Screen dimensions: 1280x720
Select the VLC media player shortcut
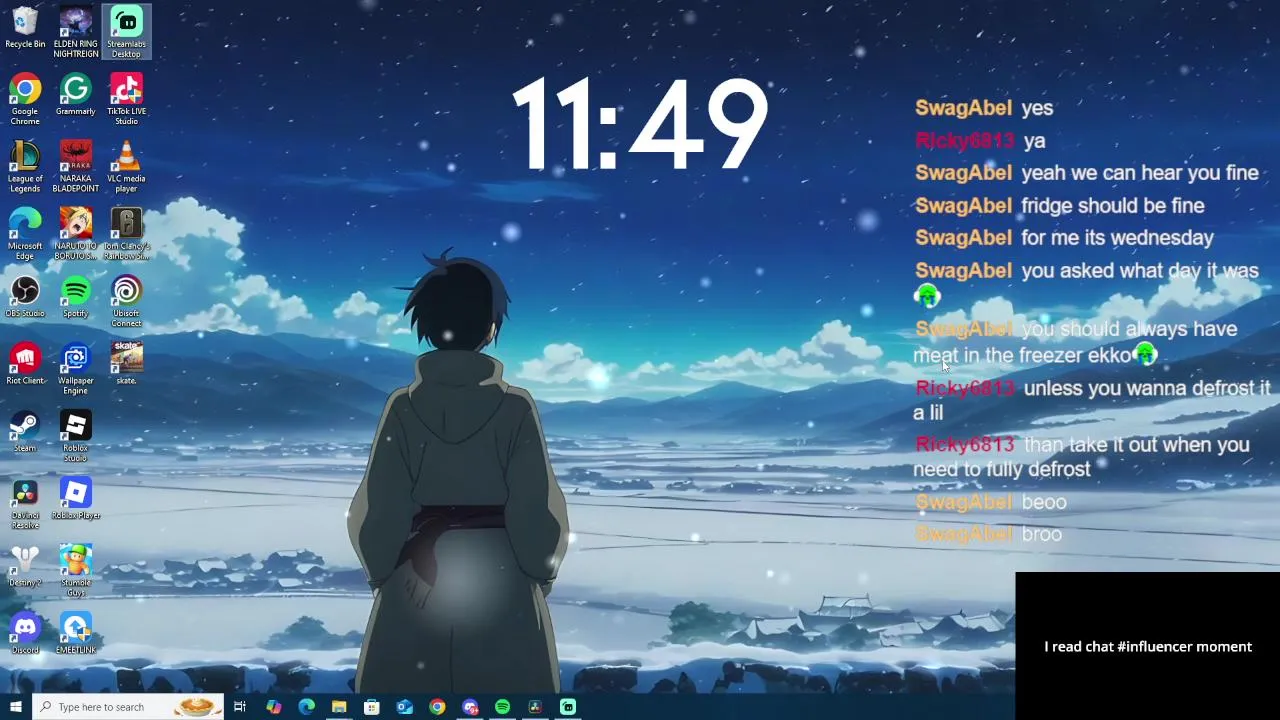[x=126, y=167]
